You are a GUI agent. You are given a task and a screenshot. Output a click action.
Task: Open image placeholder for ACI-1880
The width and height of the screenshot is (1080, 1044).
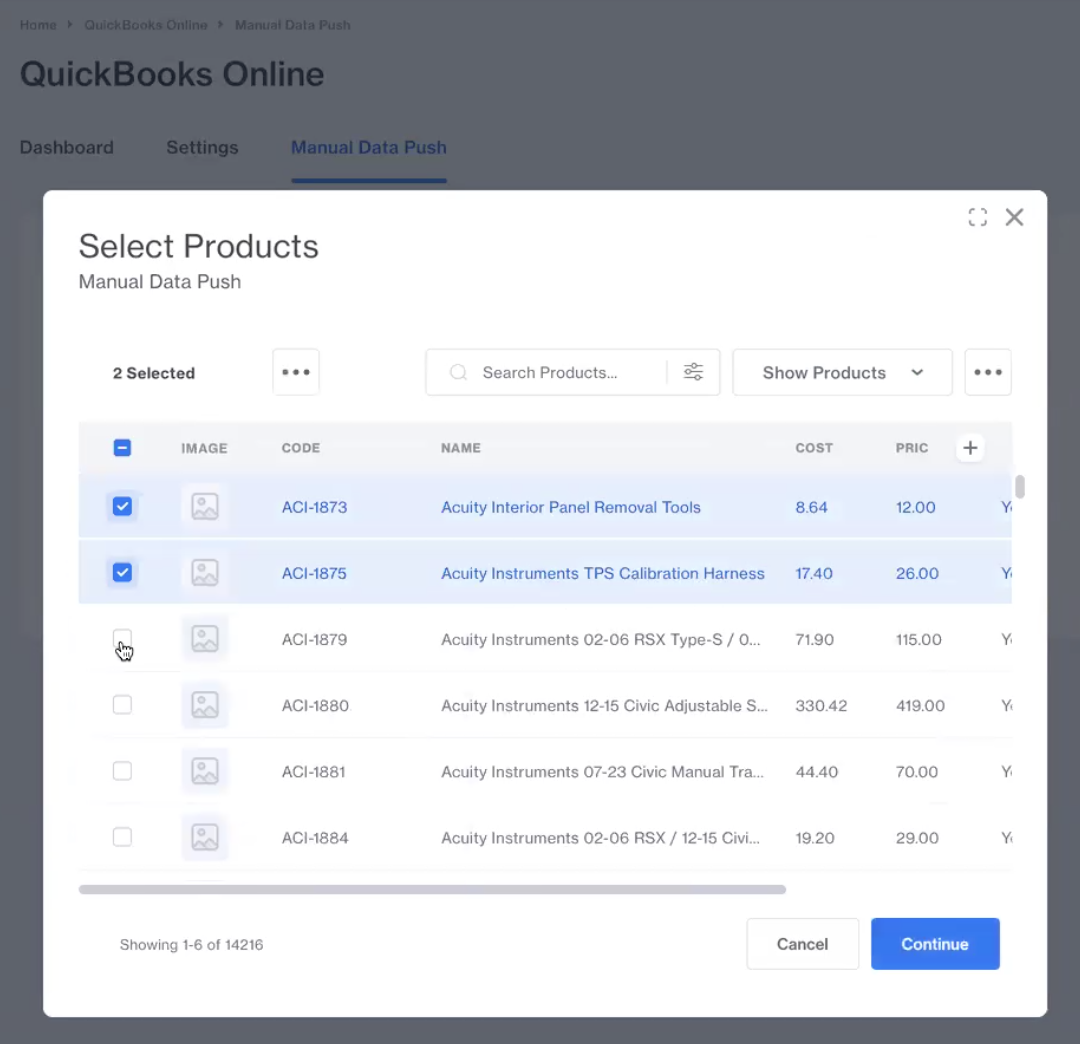tap(205, 705)
